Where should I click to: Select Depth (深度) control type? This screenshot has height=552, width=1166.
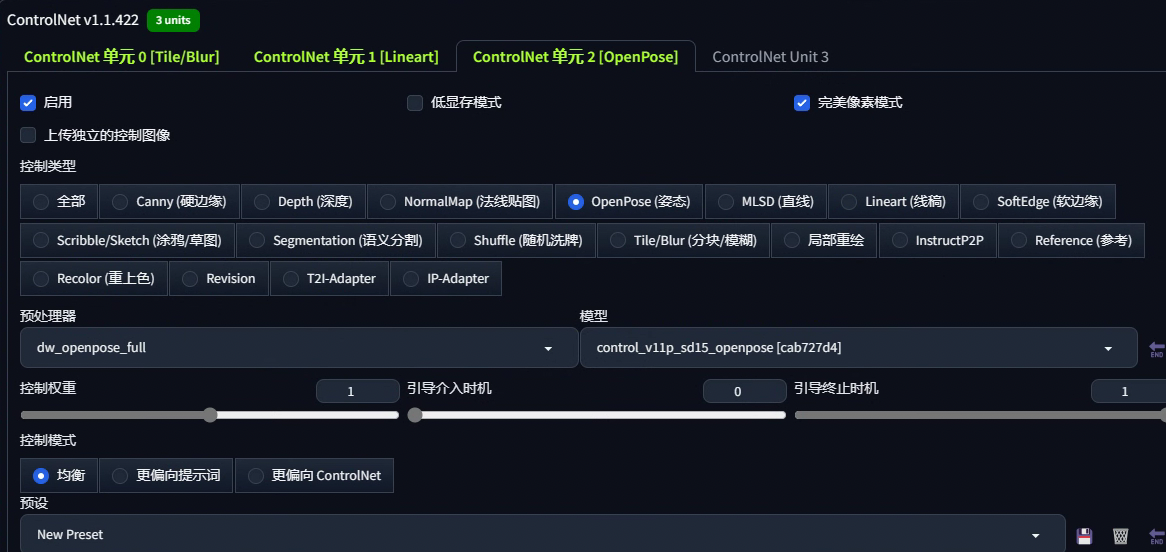pos(303,202)
